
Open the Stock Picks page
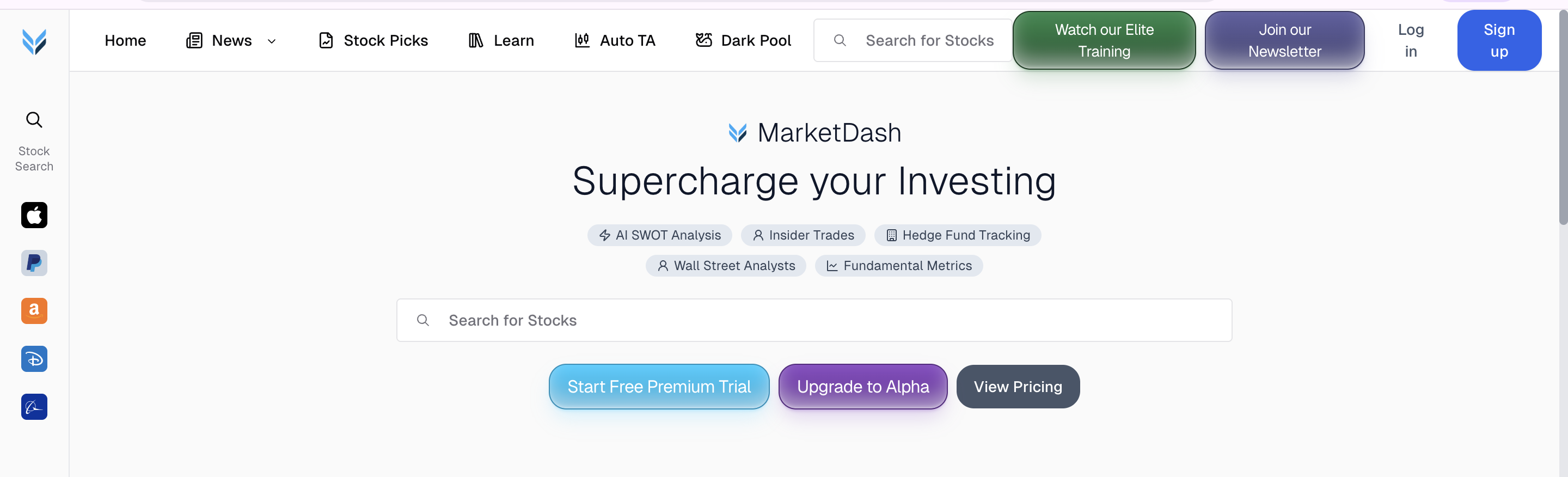pos(373,41)
